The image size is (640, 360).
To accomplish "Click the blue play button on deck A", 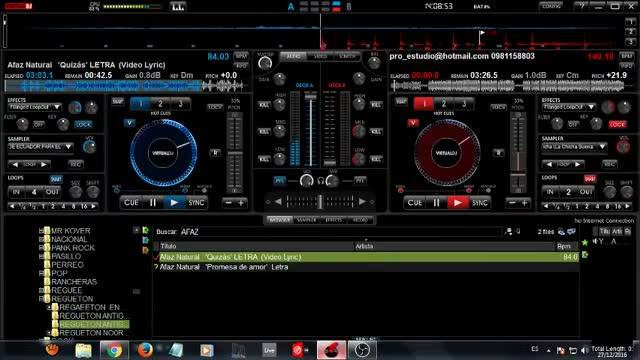I will (x=174, y=202).
